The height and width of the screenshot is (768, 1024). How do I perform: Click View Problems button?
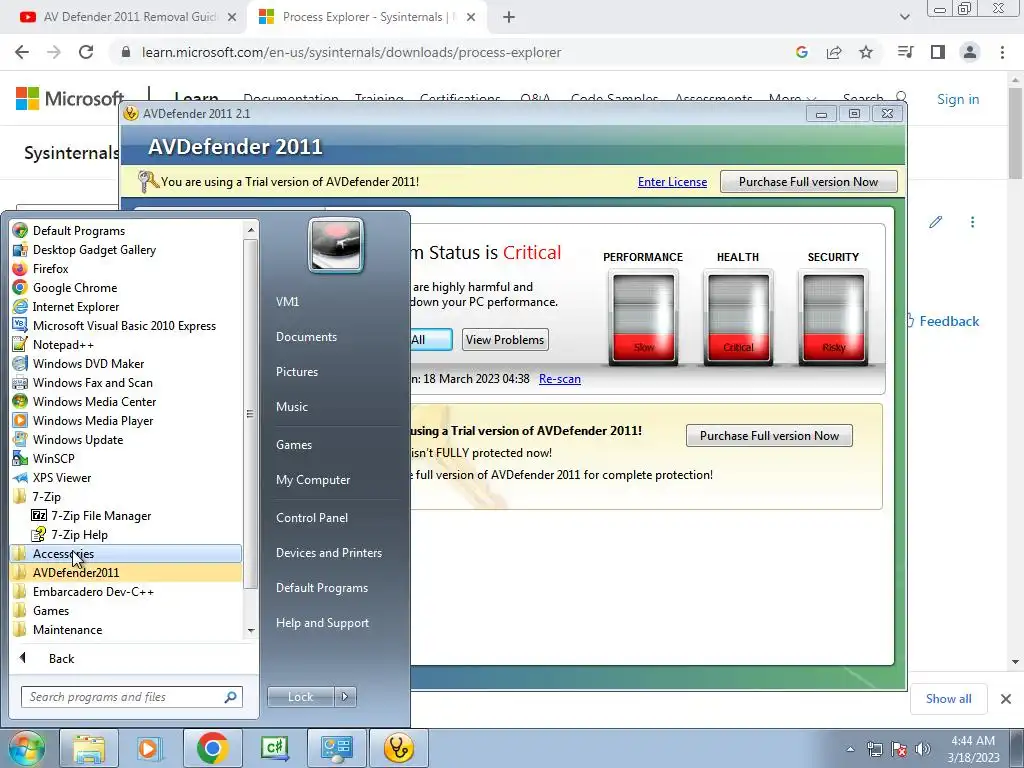coord(505,340)
